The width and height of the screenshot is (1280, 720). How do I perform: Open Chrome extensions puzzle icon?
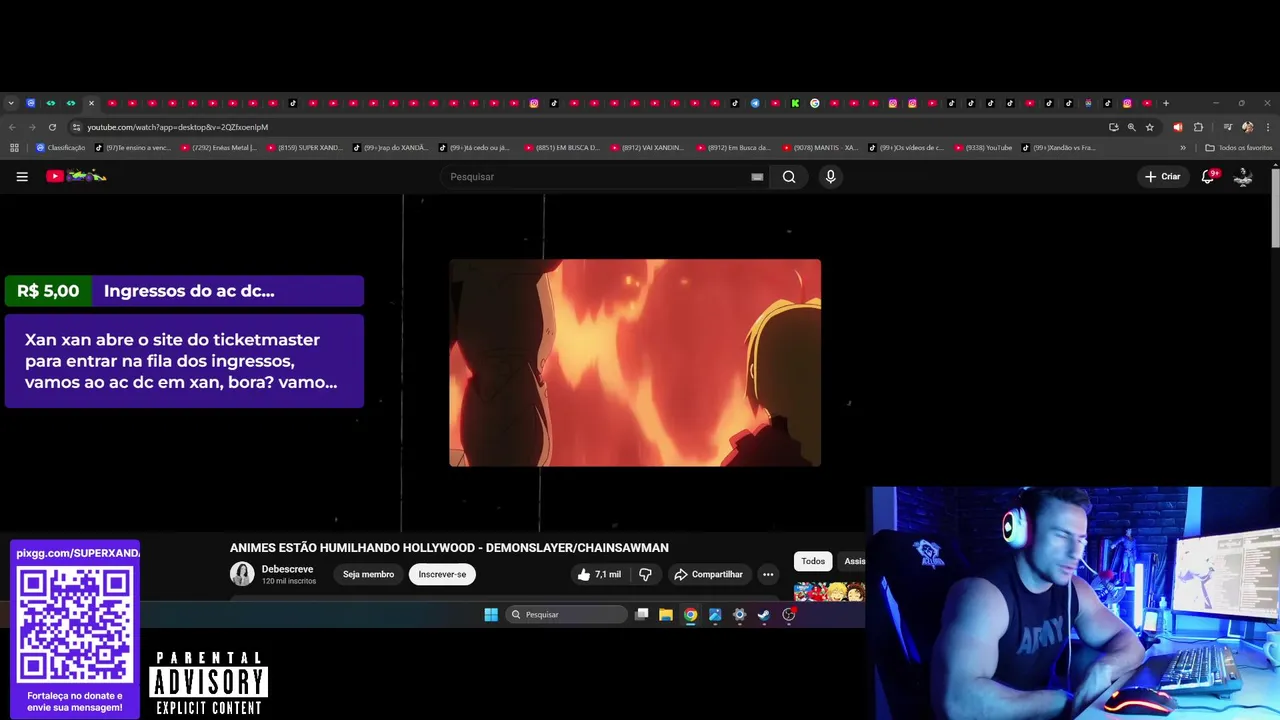(1198, 127)
